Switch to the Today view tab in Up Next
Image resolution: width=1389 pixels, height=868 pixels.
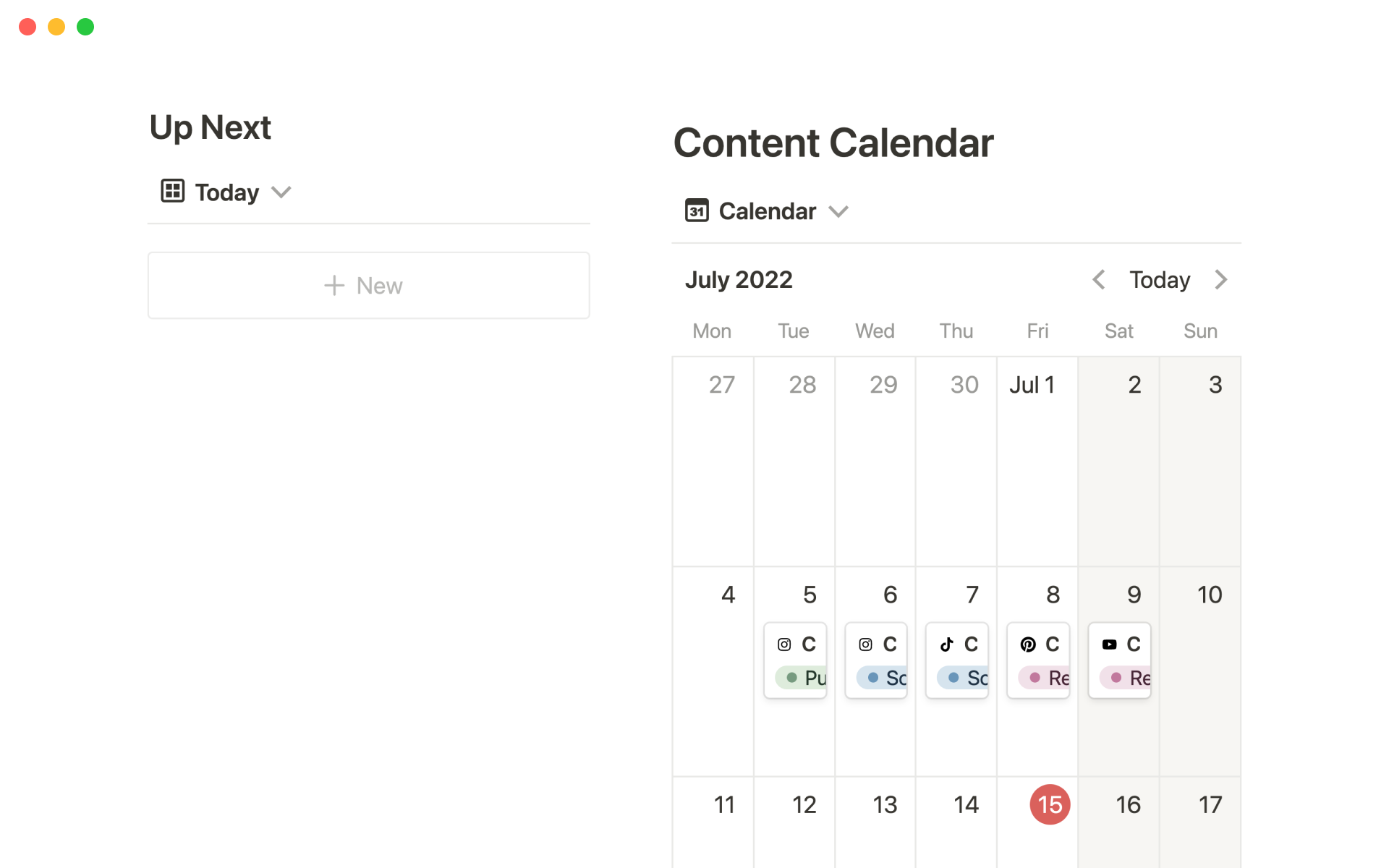(x=226, y=192)
